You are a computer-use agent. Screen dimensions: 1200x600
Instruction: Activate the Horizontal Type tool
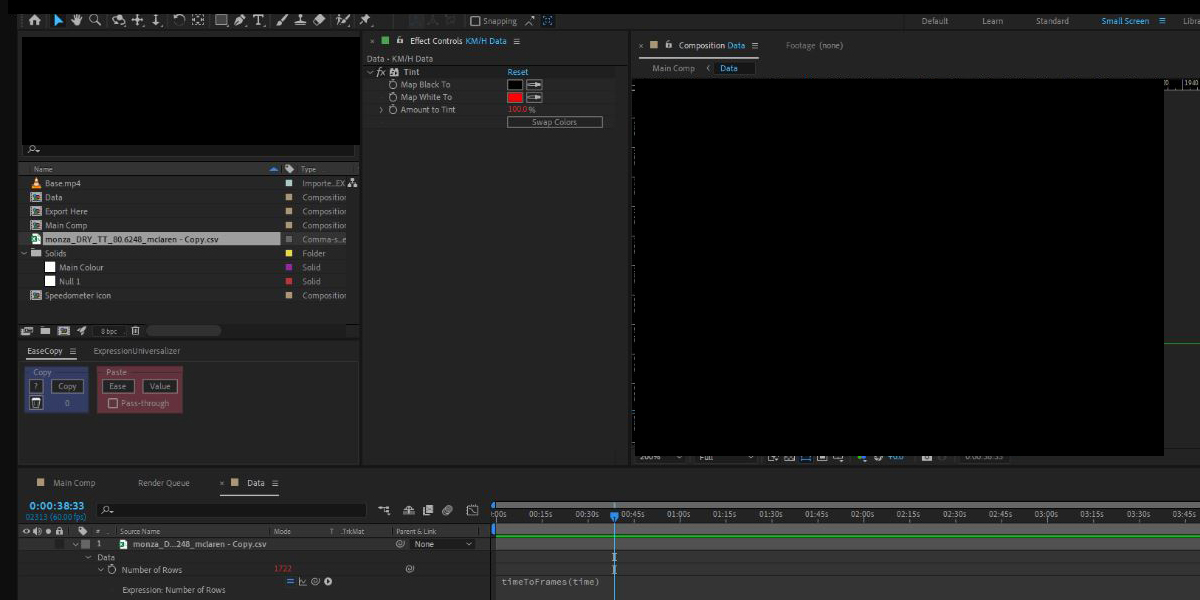259,20
